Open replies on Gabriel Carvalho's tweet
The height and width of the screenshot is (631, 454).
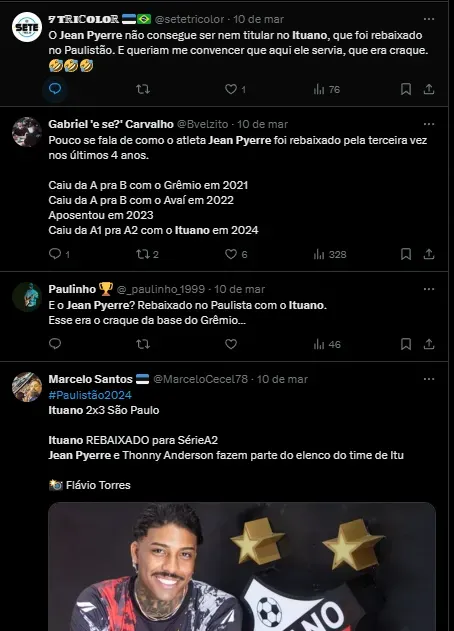59,254
